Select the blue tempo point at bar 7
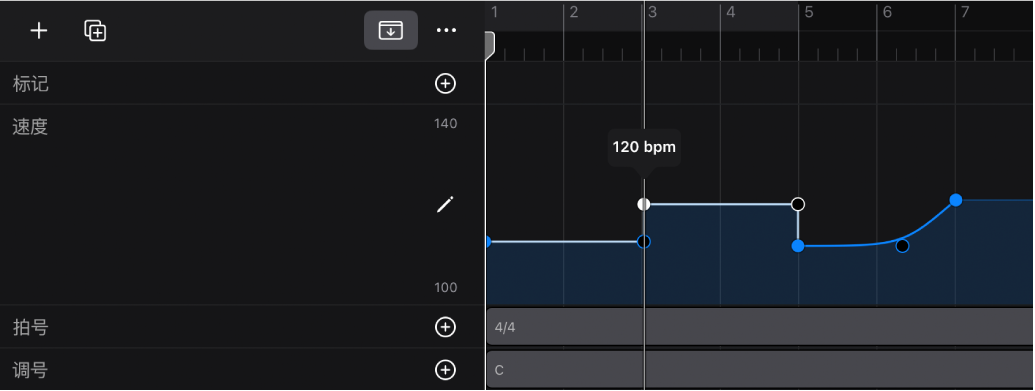This screenshot has width=1035, height=391. (x=955, y=200)
